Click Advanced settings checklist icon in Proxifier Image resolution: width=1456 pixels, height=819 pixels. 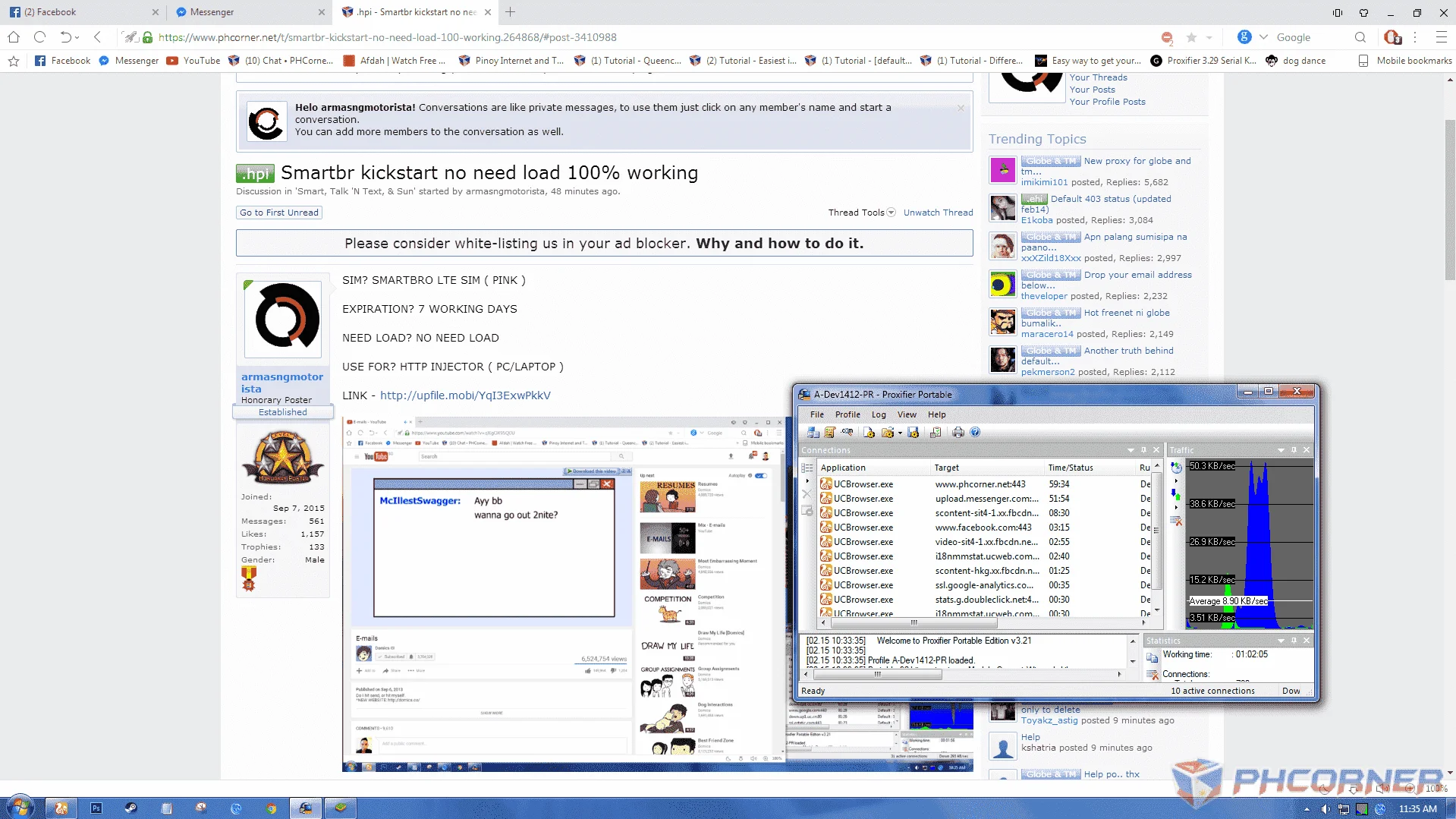click(936, 432)
